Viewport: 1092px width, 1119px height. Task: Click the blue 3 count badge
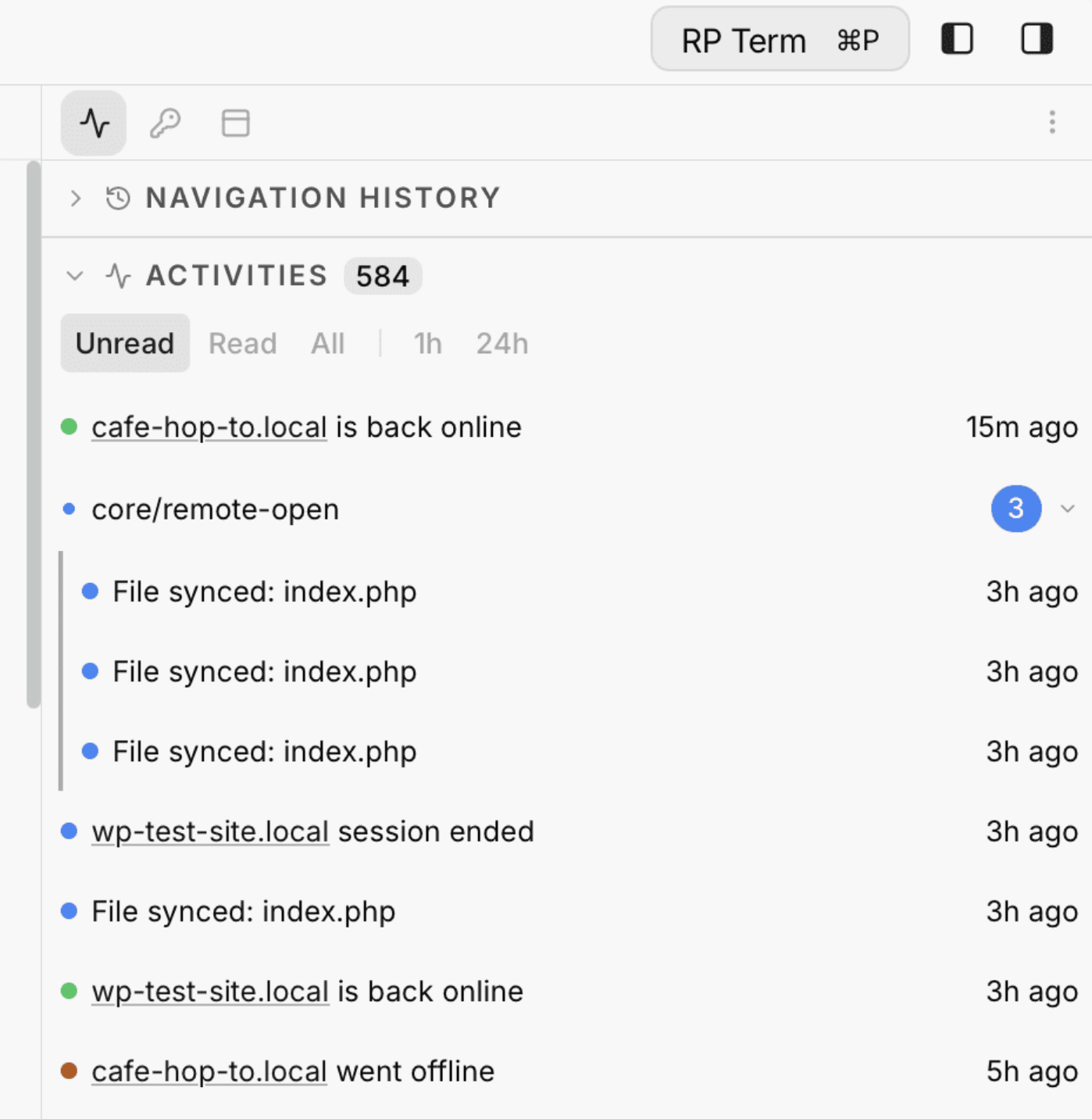coord(1015,509)
